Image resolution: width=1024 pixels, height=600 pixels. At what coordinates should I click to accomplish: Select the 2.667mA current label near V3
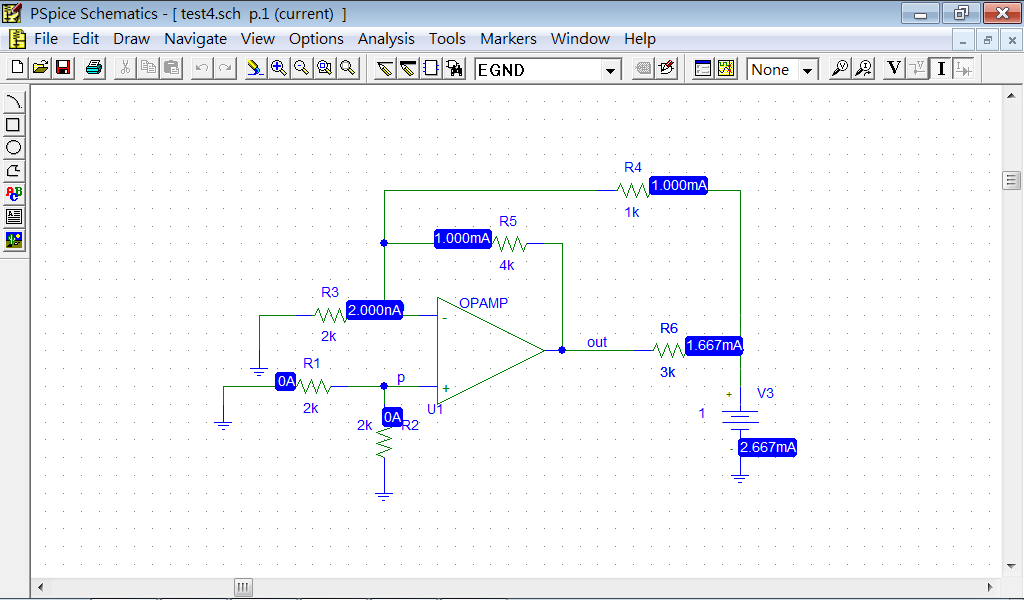tap(767, 447)
